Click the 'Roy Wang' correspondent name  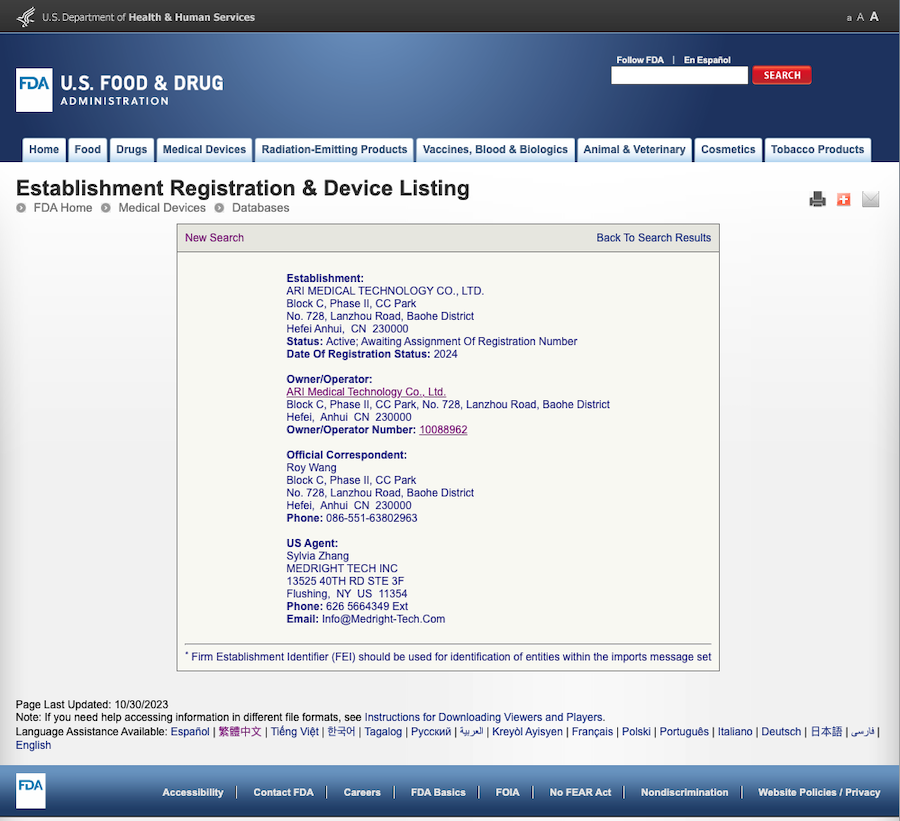click(x=312, y=467)
